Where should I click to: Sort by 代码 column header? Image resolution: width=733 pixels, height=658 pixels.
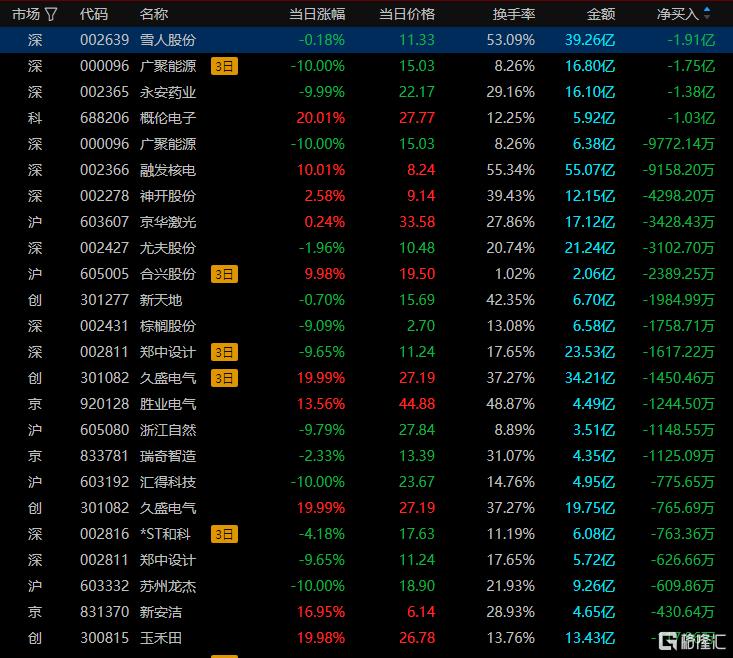tap(93, 14)
